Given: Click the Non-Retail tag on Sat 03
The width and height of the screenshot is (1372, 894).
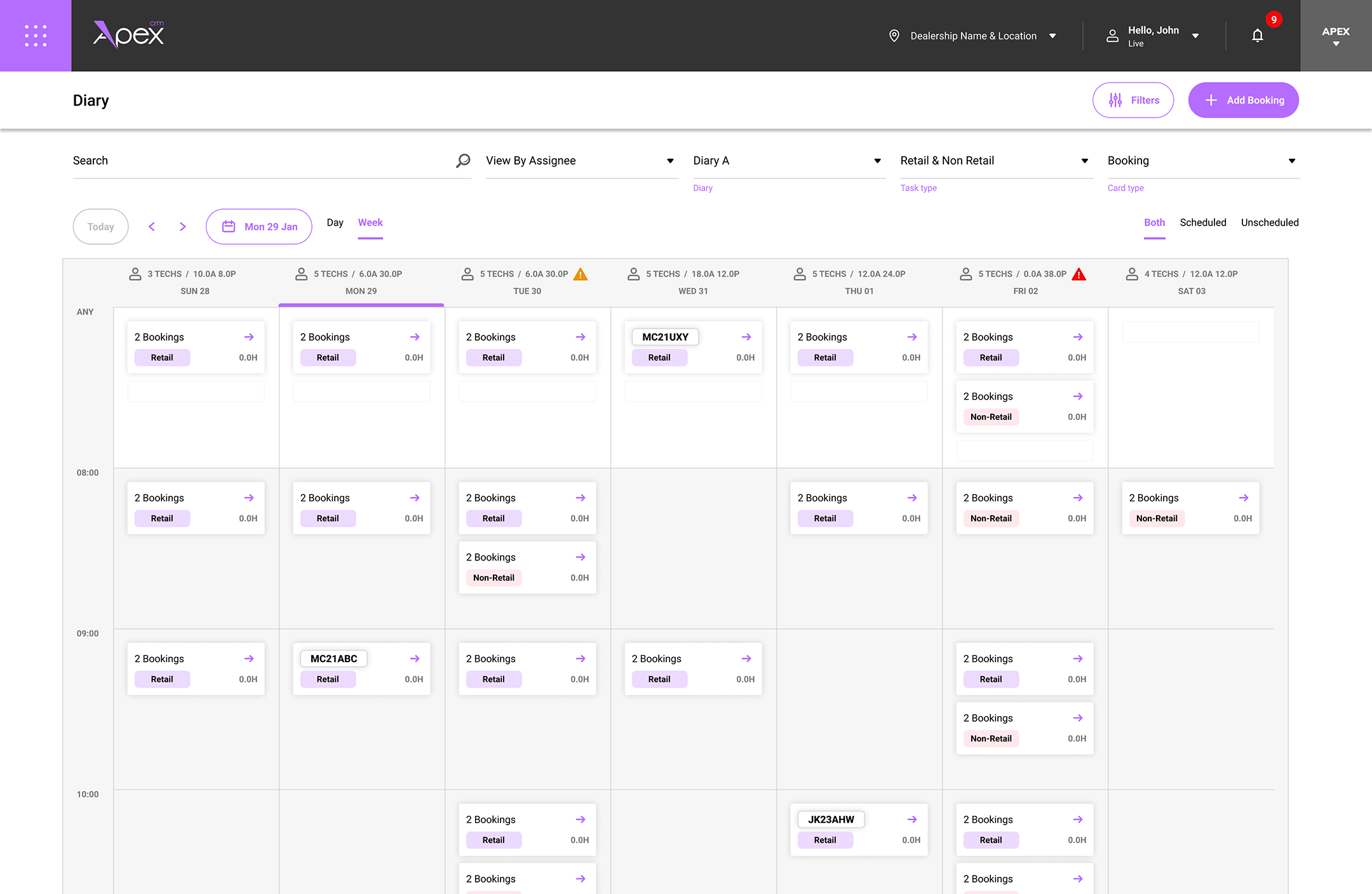Looking at the screenshot, I should (1156, 518).
